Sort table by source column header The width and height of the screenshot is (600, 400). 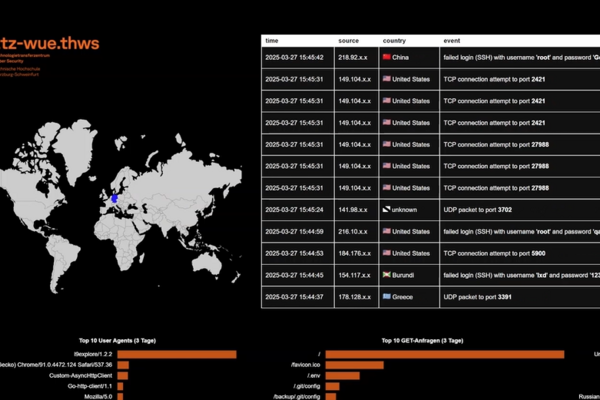point(348,41)
